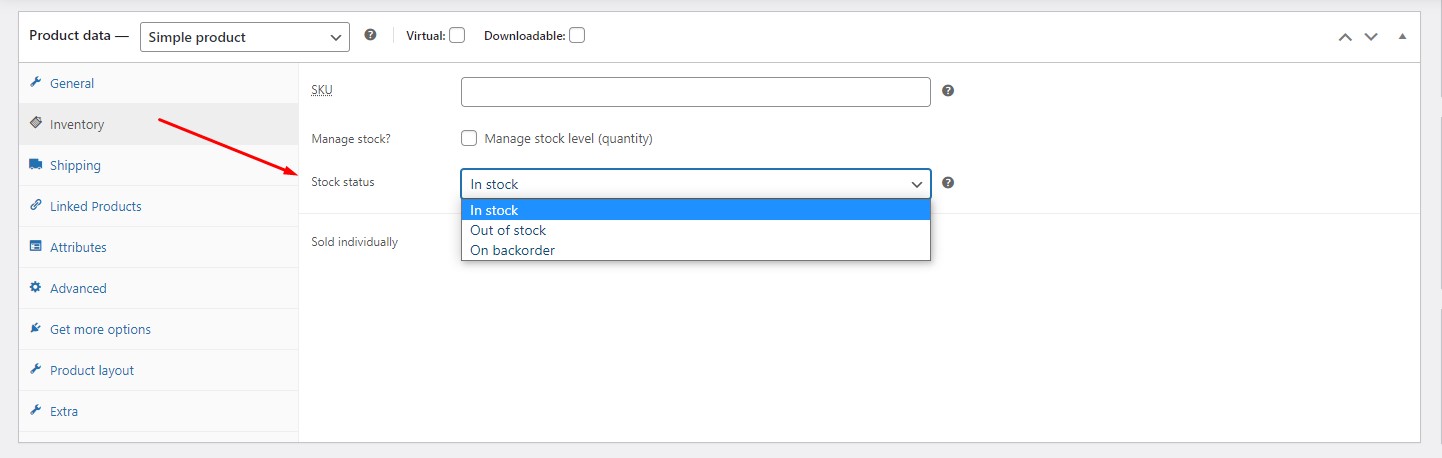Focus the SKU text field
Screen dimensions: 1442x458
tap(695, 92)
